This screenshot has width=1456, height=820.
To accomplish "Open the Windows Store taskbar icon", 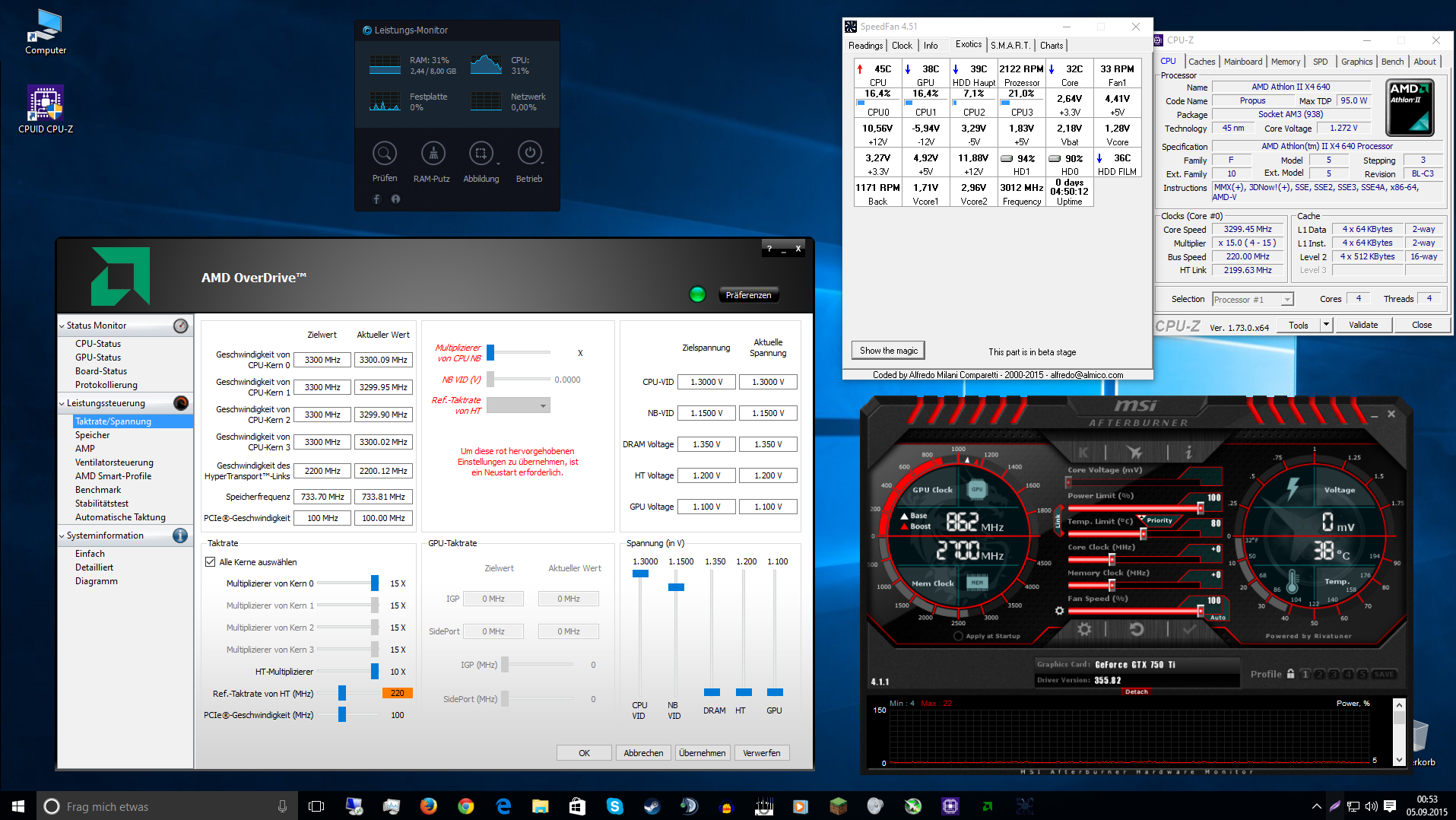I will tap(577, 806).
